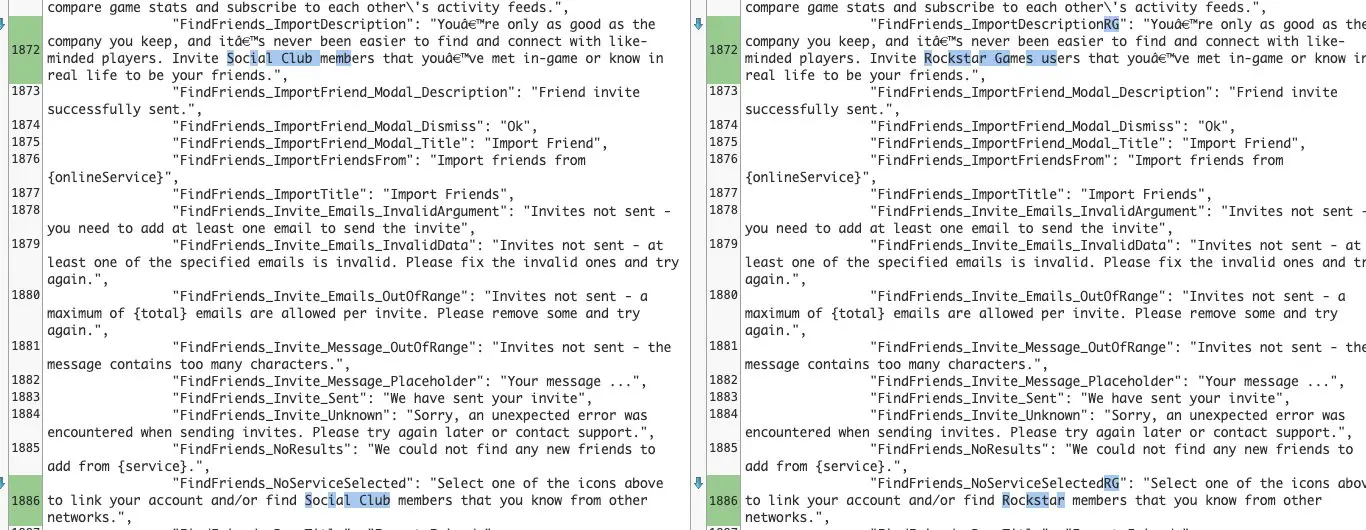Viewport: 1366px width, 530px height.
Task: Click "{onlineService}" placeholder in left pane
Action: 105,177
